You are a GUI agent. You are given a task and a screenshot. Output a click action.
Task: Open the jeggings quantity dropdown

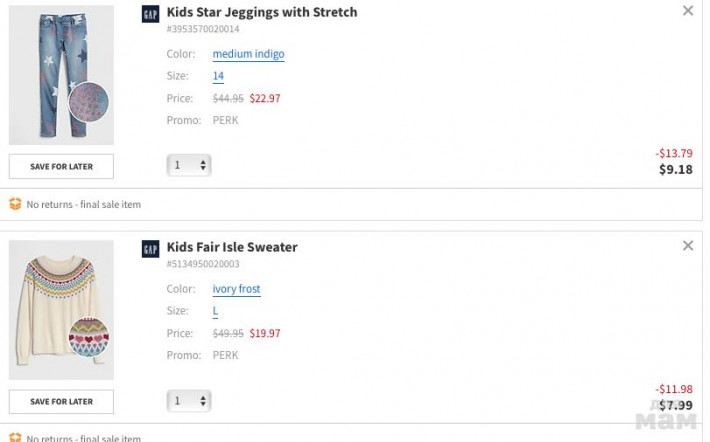coord(189,165)
